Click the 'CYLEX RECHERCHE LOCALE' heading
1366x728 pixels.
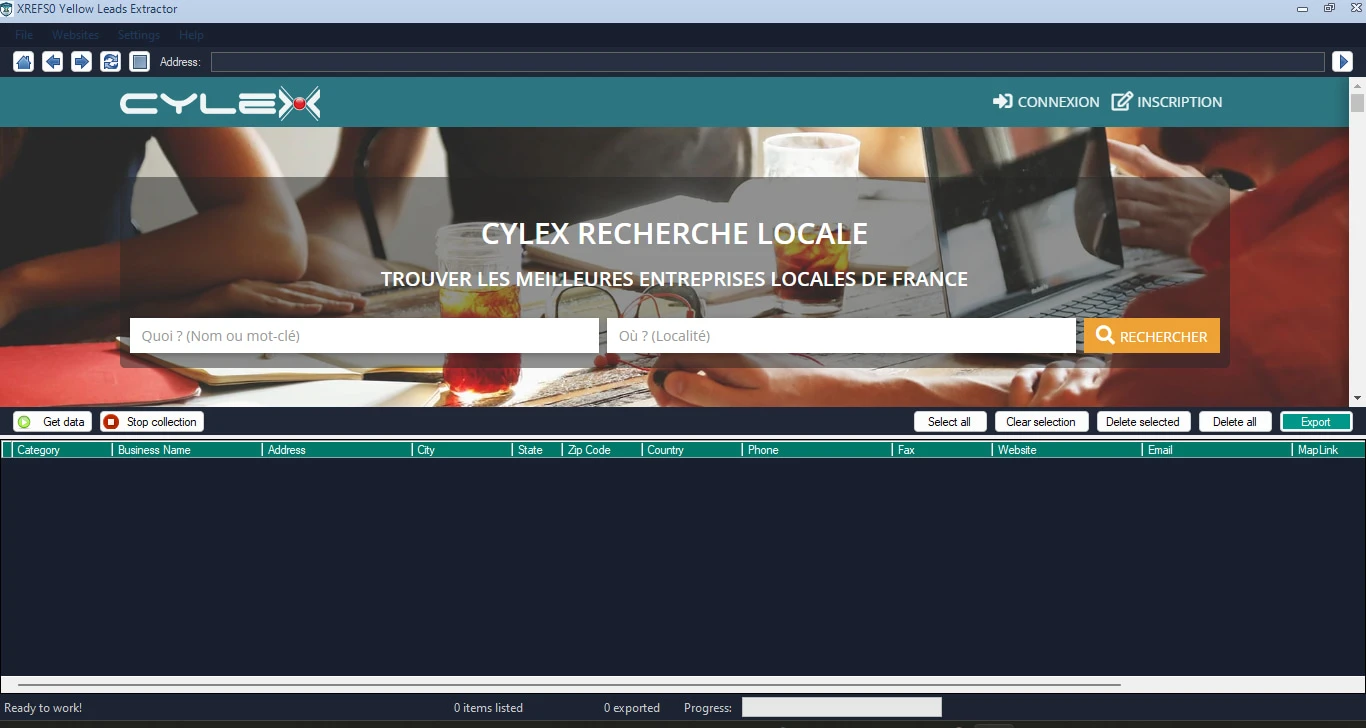pyautogui.click(x=675, y=233)
